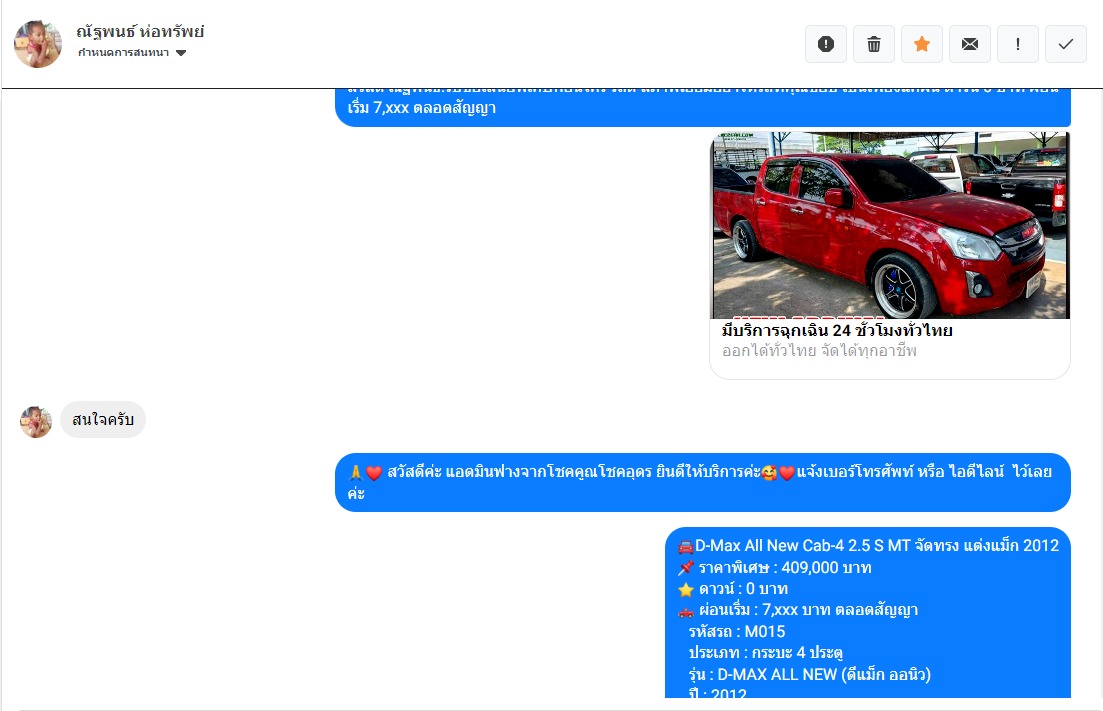Flag conversation with the plain exclamation mark icon
Screen dimensions: 1103x711
click(x=1018, y=44)
